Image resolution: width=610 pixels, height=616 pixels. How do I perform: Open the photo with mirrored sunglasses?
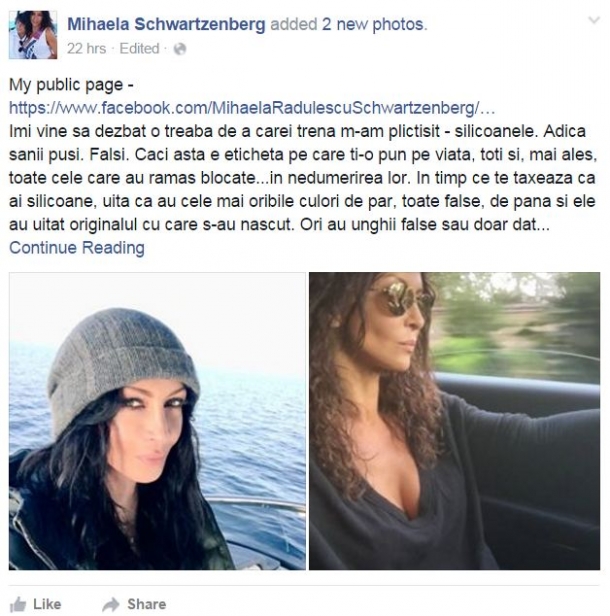pos(454,421)
